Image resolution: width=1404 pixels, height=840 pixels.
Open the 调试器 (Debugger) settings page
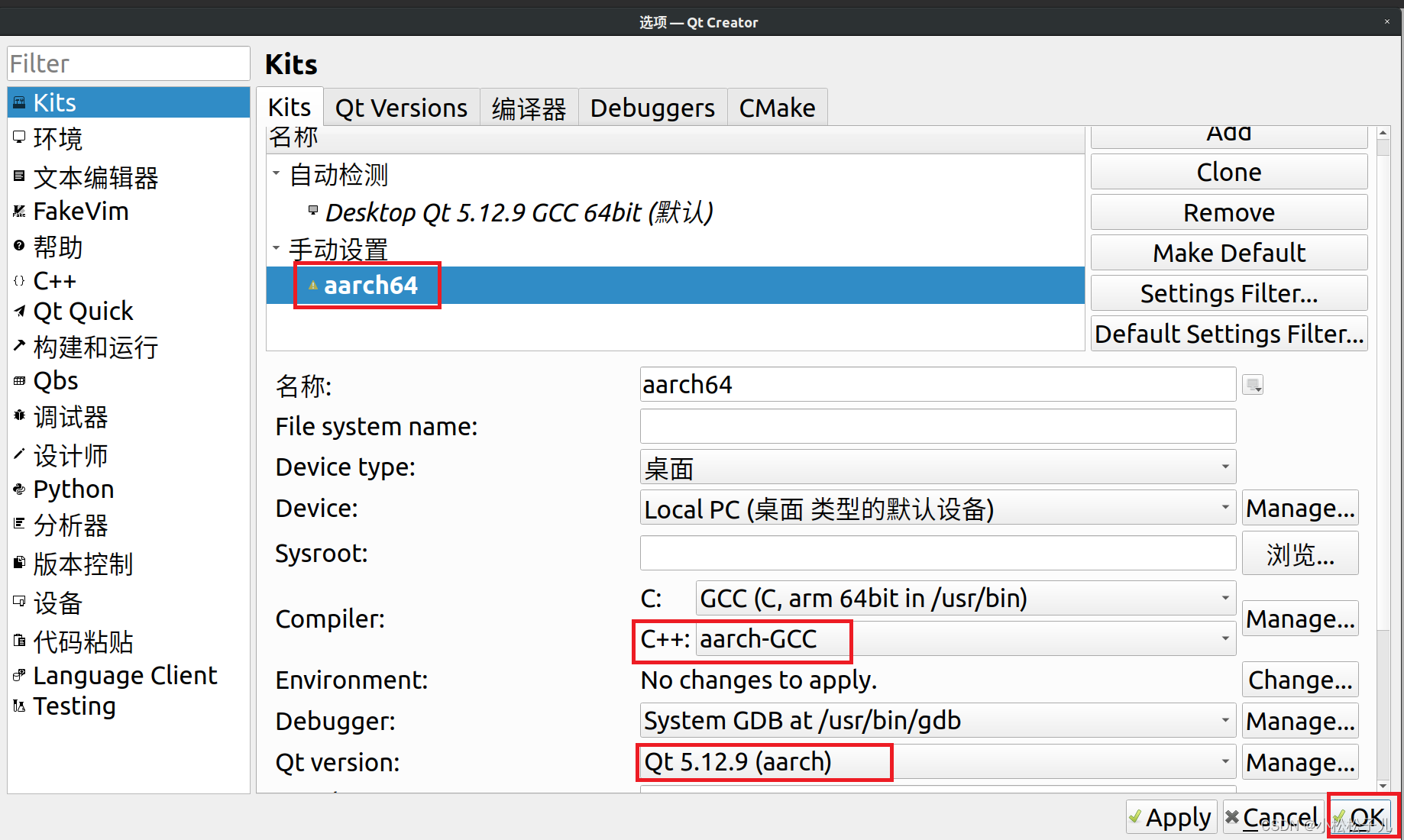pos(69,417)
